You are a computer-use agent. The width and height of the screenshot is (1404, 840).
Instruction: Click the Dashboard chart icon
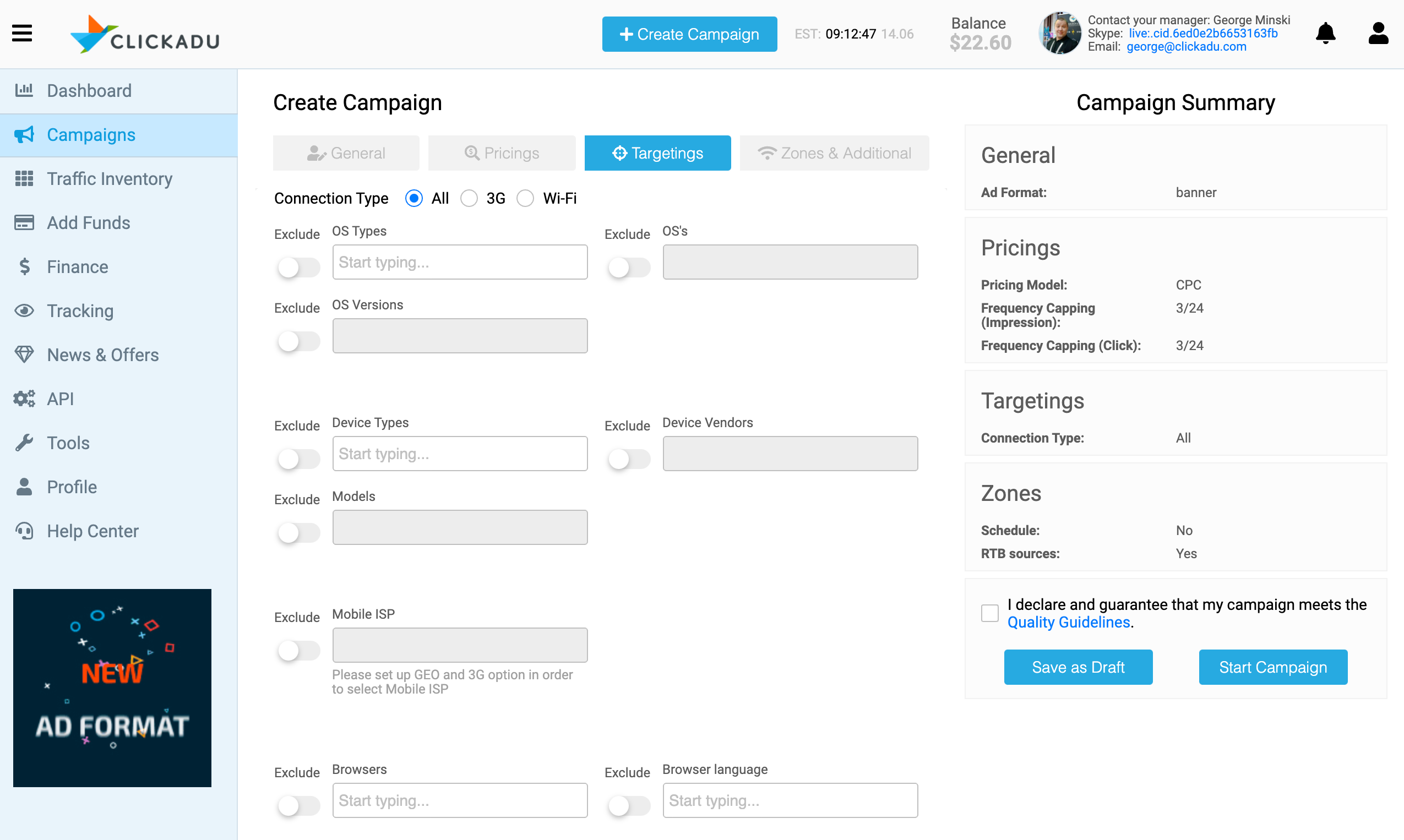click(x=24, y=90)
